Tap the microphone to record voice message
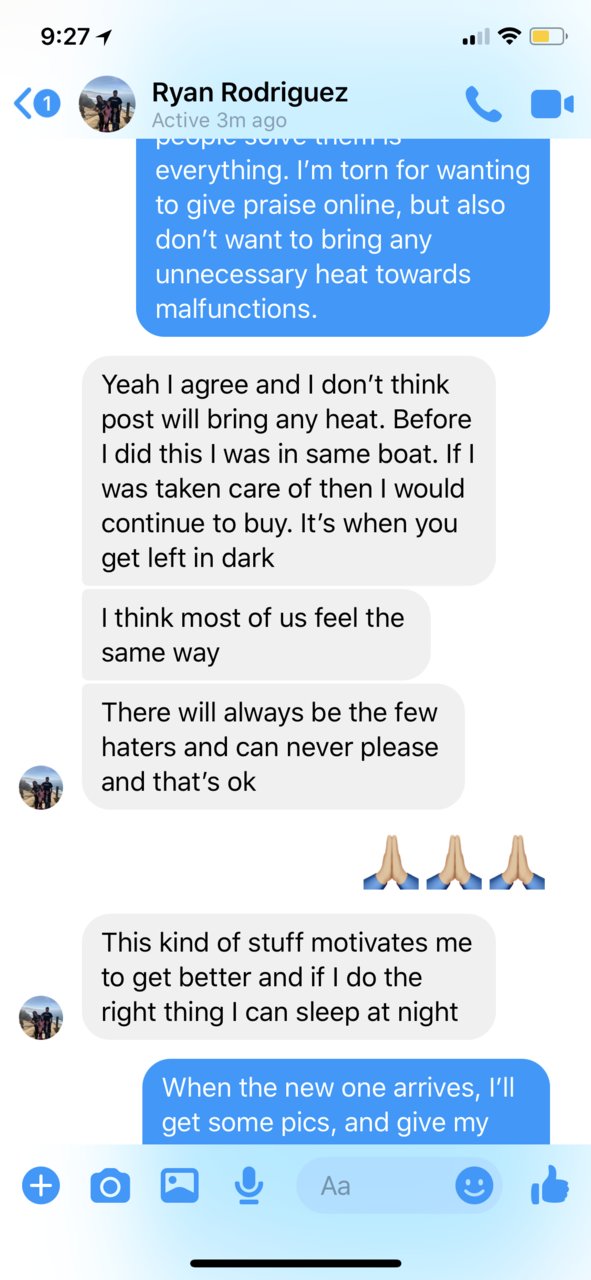Image resolution: width=591 pixels, height=1280 pixels. (x=249, y=1186)
